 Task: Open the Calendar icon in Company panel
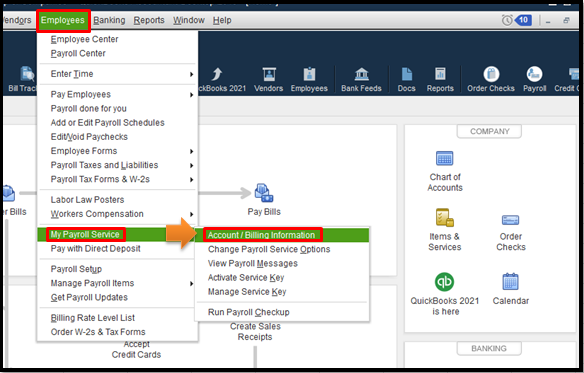click(510, 282)
